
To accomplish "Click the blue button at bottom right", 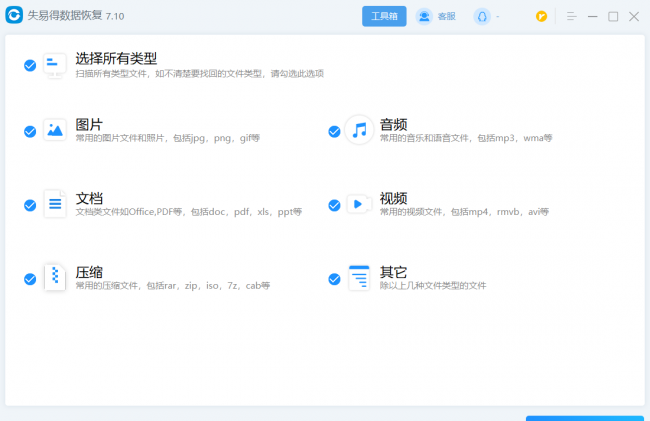I will pyautogui.click(x=585, y=418).
